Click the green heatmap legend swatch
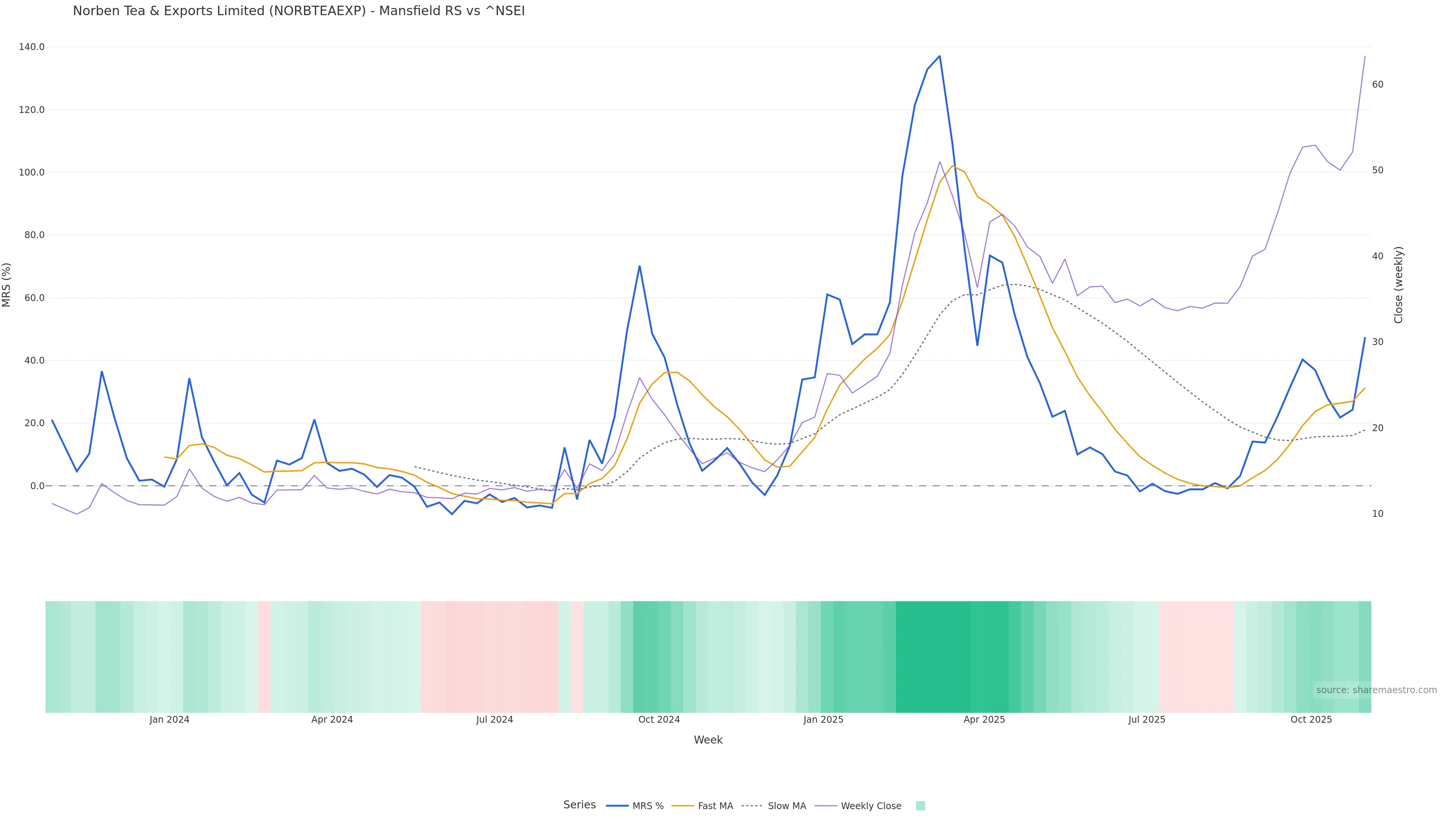 click(x=920, y=806)
